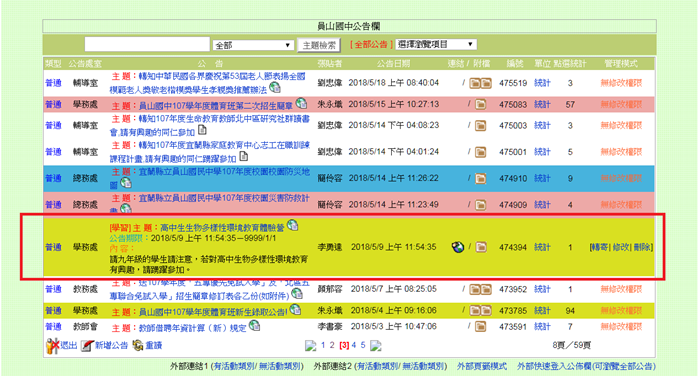Open the link globe icon left of attachment in row 474394
Screen dimensions: 698x376
pyautogui.click(x=458, y=247)
